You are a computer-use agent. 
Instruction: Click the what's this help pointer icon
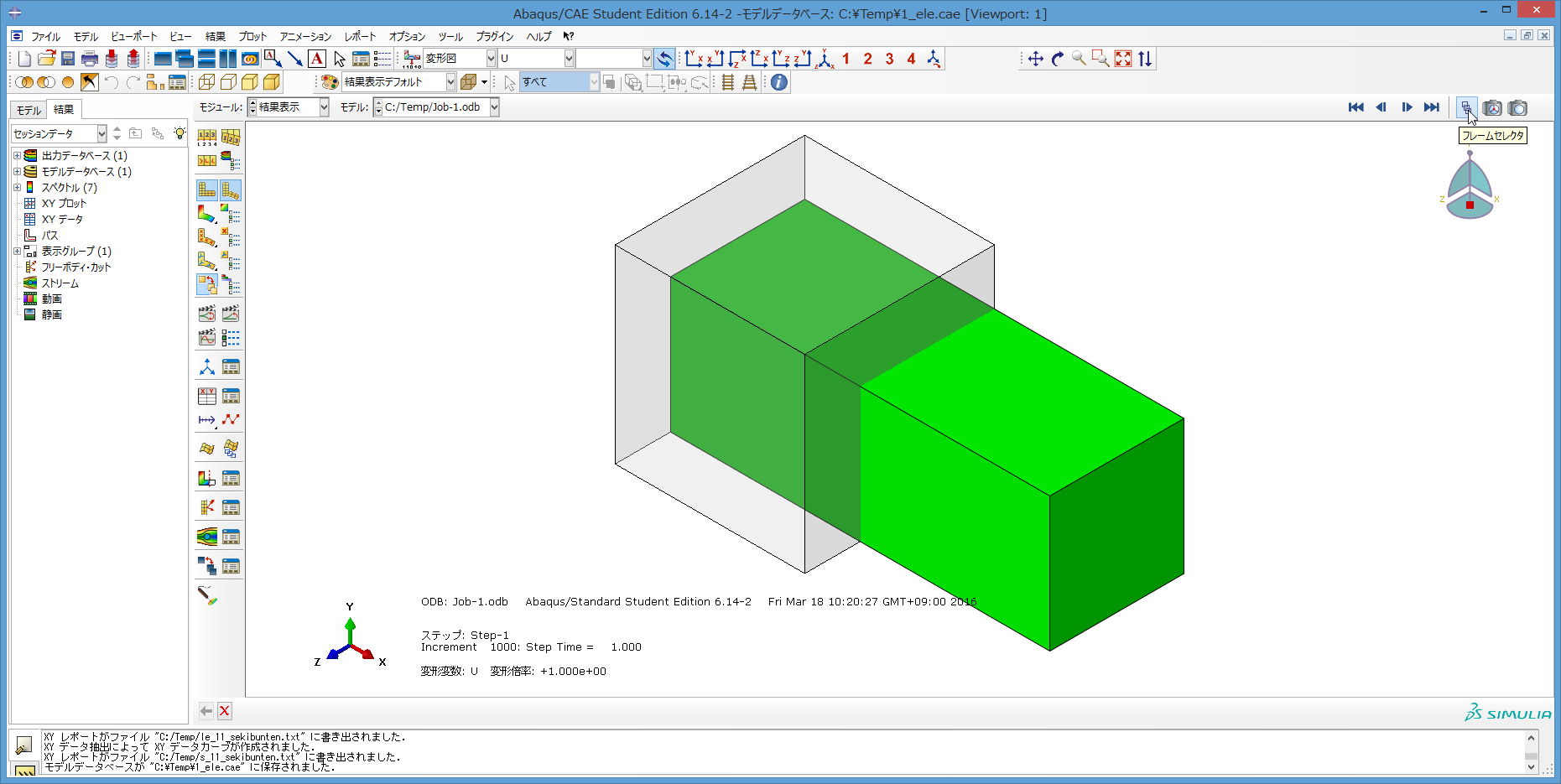click(x=569, y=36)
